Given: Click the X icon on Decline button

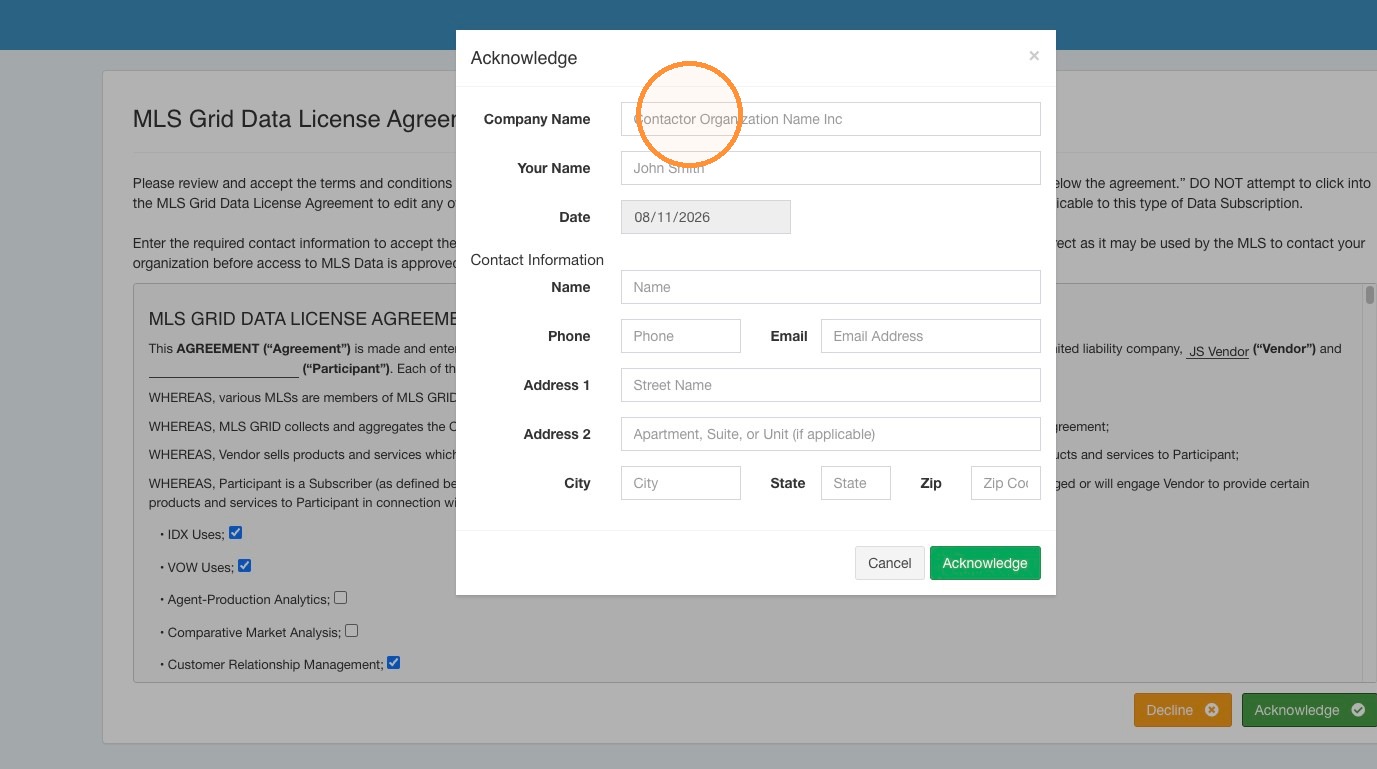Looking at the screenshot, I should 1212,710.
